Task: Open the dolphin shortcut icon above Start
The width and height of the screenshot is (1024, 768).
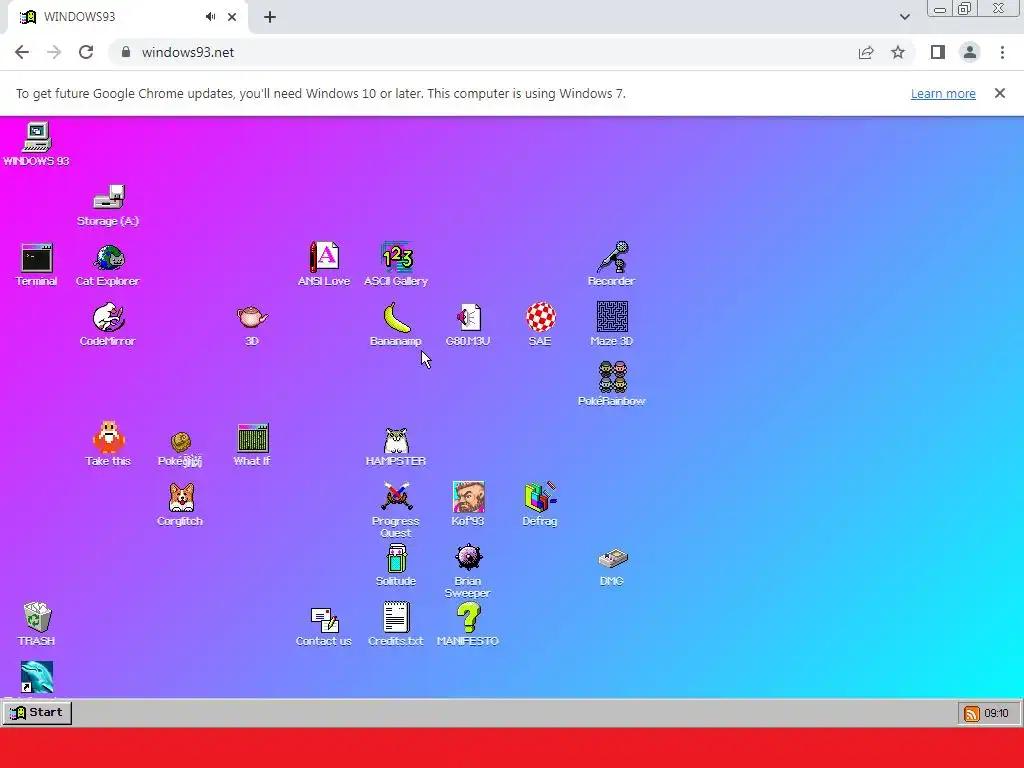Action: [37, 678]
